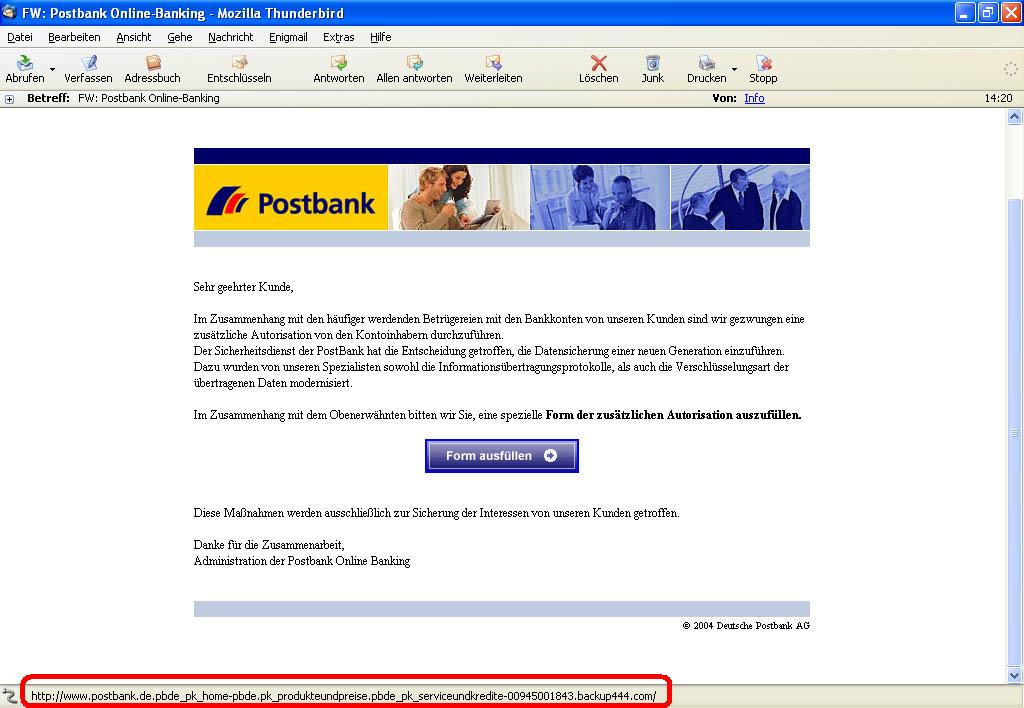
Task: Click the Weiterleiten forward icon
Action: click(x=494, y=63)
